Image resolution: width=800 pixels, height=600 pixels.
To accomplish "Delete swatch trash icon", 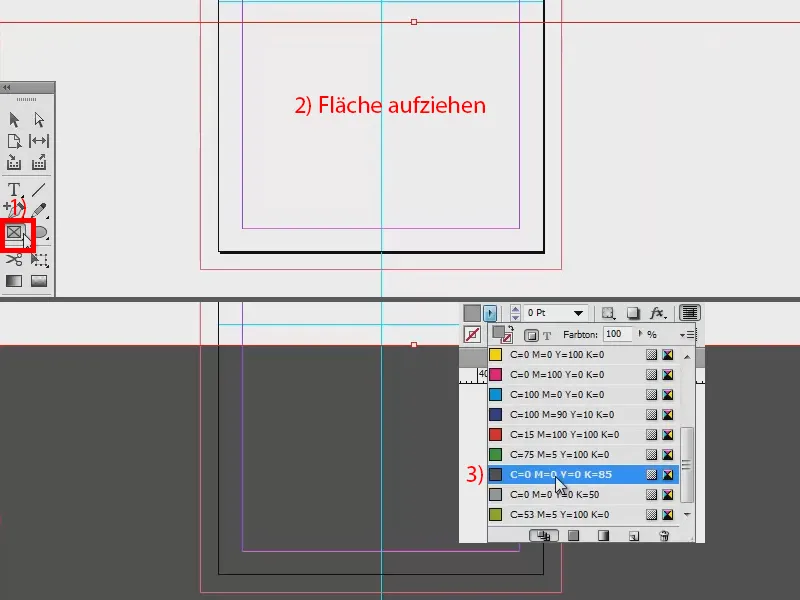I will 664,535.
